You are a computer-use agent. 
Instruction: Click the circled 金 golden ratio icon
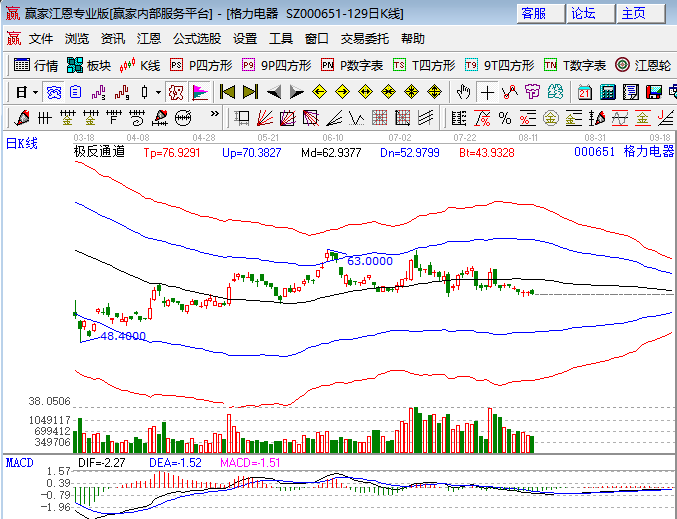551,118
